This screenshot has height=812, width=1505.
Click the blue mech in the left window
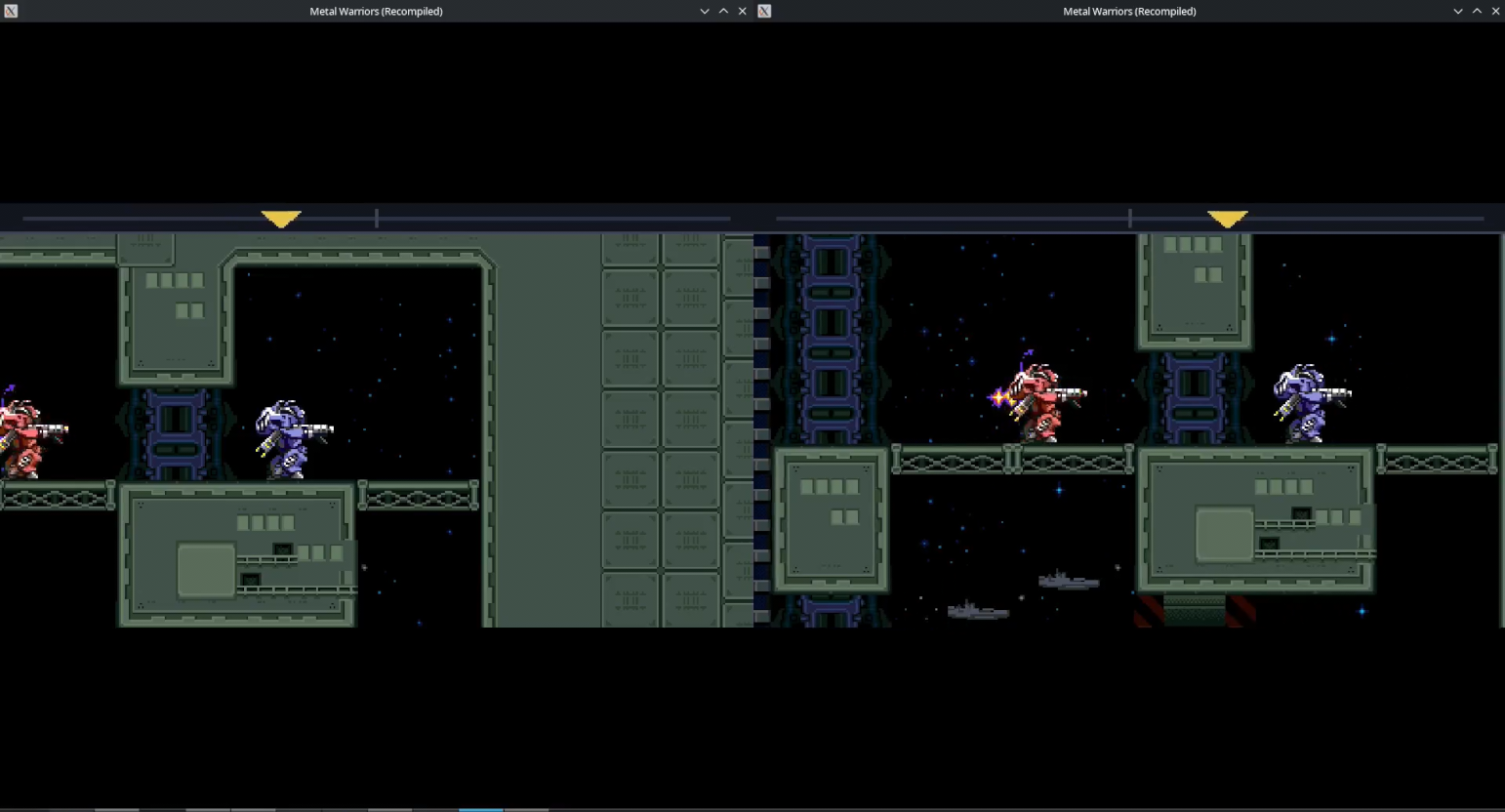click(x=293, y=439)
